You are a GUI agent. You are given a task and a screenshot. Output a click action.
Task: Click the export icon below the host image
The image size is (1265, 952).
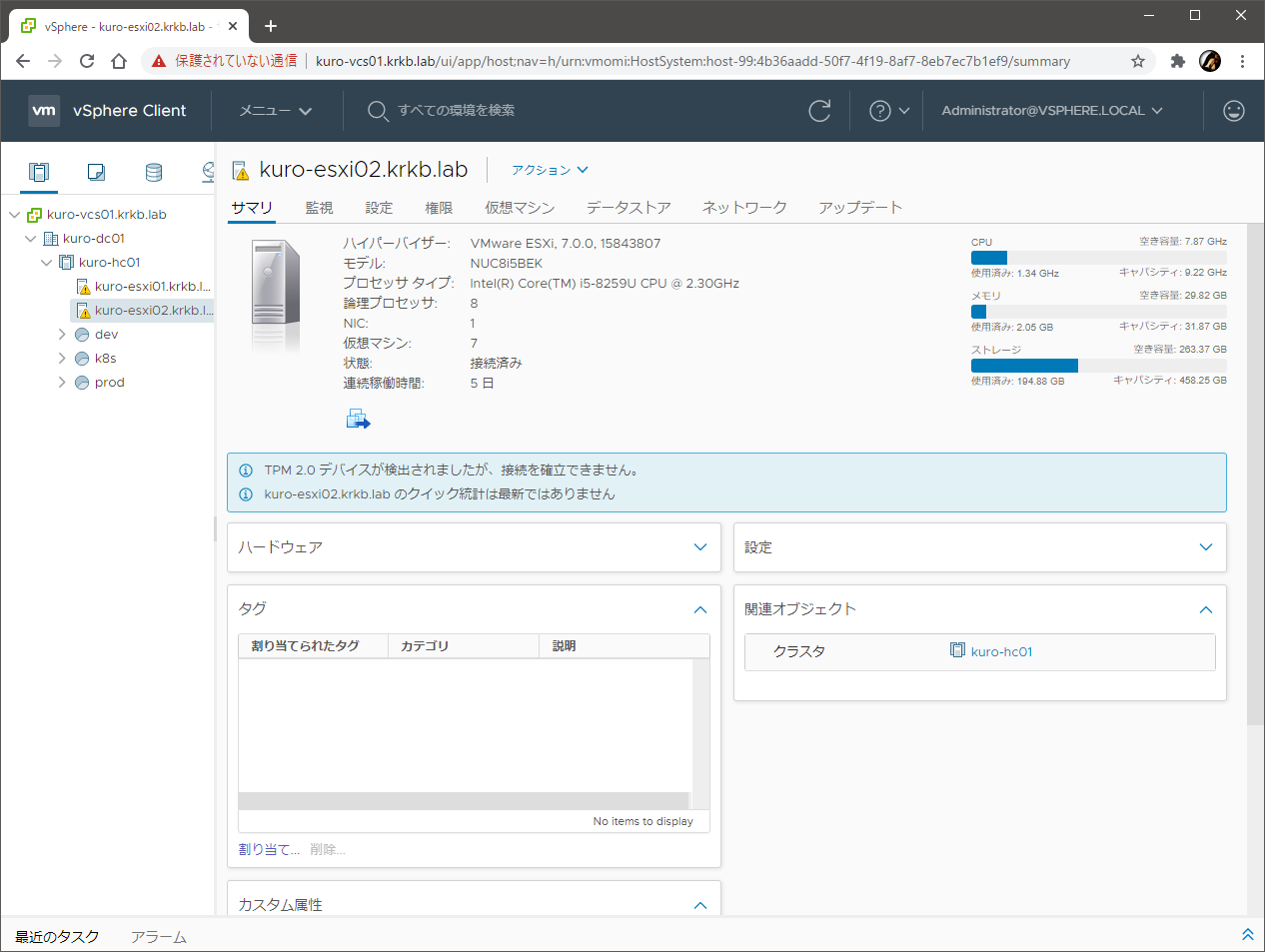pyautogui.click(x=358, y=418)
